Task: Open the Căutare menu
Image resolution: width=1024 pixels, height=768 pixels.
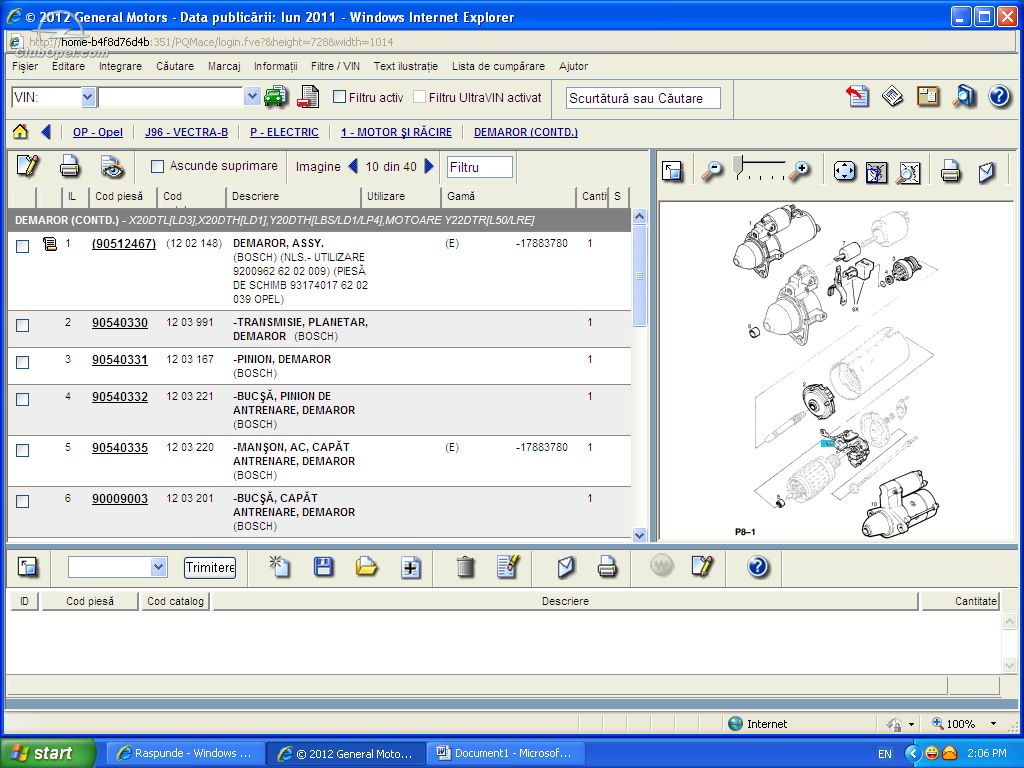Action: (x=174, y=66)
